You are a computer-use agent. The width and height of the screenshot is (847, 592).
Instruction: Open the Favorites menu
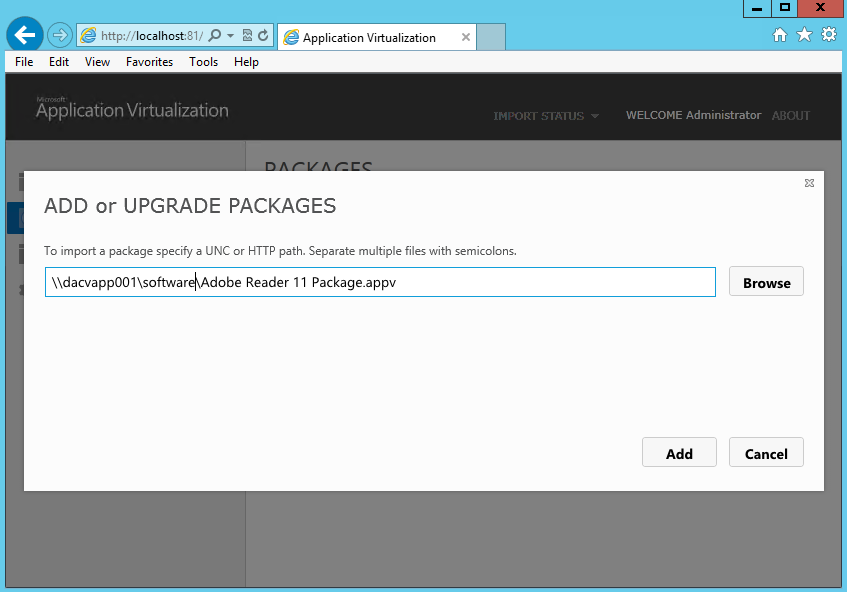pos(150,62)
